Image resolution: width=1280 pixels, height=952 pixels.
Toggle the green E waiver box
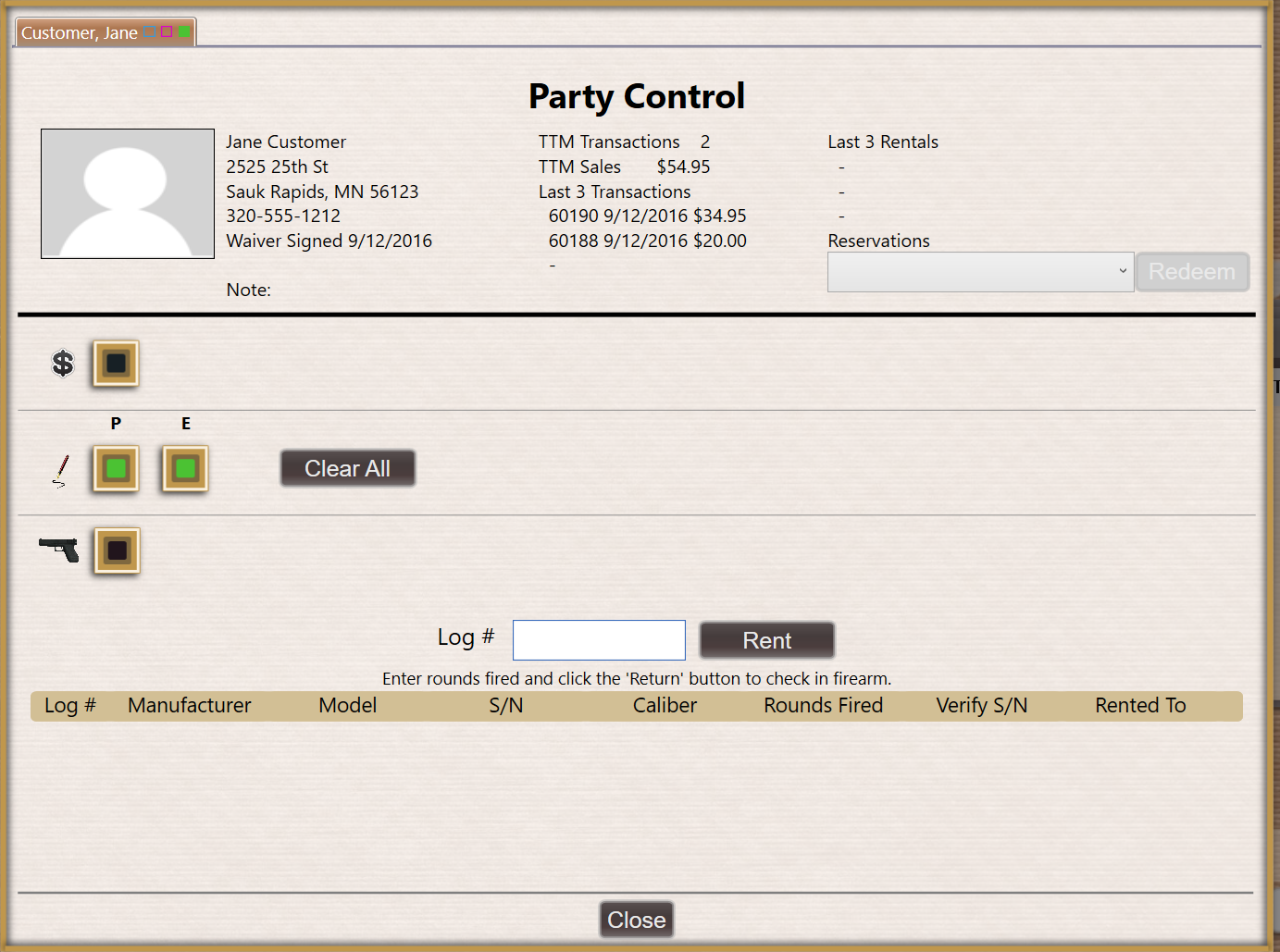pyautogui.click(x=185, y=469)
